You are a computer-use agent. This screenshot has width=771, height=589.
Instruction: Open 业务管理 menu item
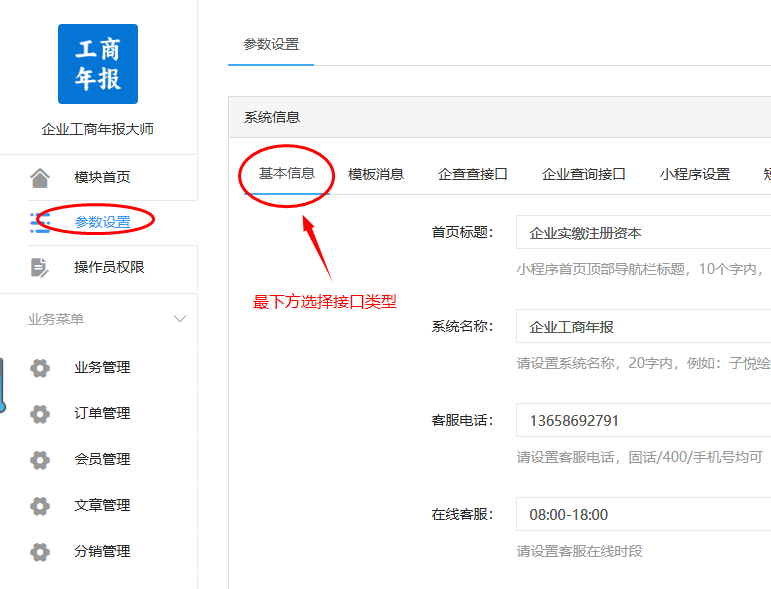[x=102, y=367]
